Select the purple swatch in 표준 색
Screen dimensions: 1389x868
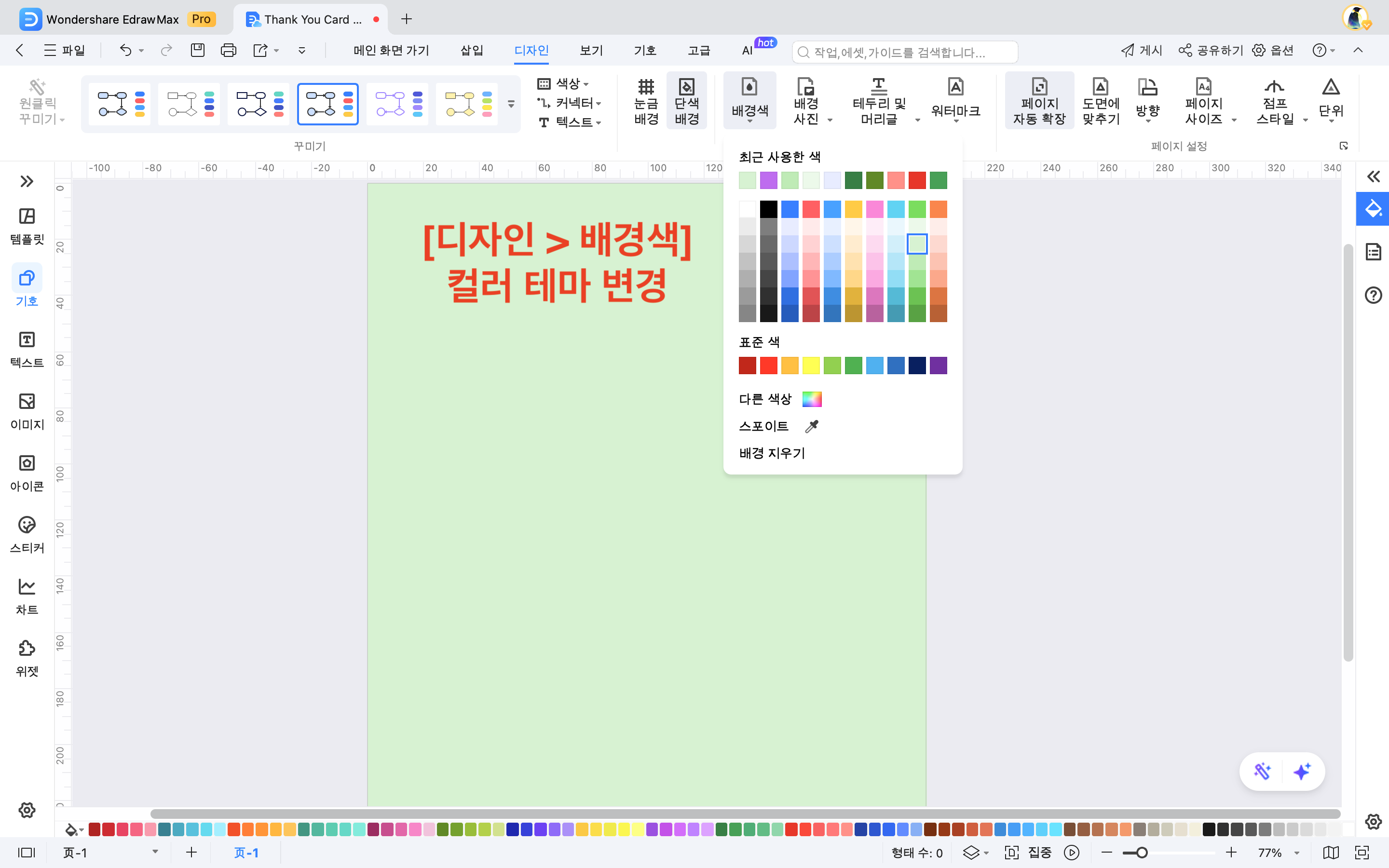(x=938, y=366)
